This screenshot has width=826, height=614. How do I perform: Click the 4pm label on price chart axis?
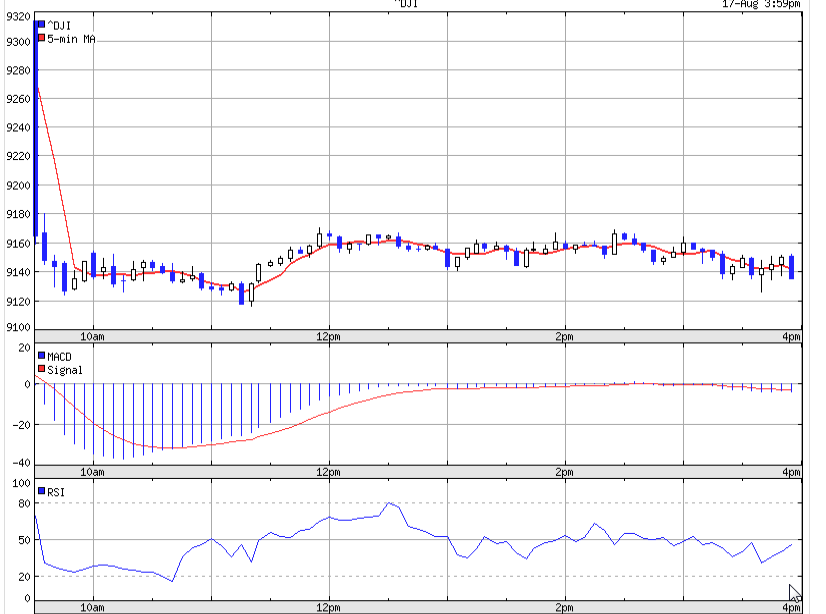click(791, 336)
